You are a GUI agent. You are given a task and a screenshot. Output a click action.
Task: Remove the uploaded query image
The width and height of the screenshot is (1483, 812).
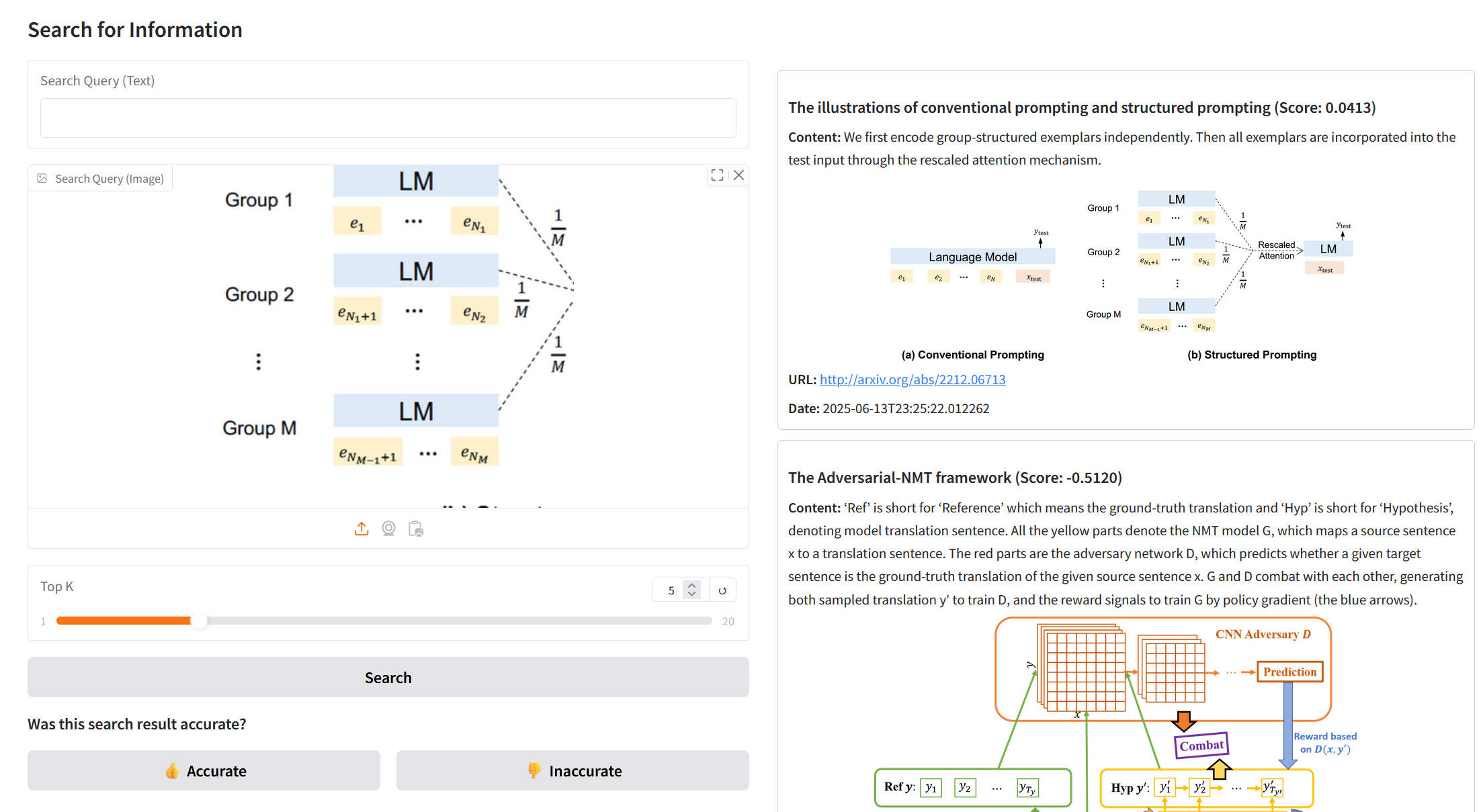739,175
